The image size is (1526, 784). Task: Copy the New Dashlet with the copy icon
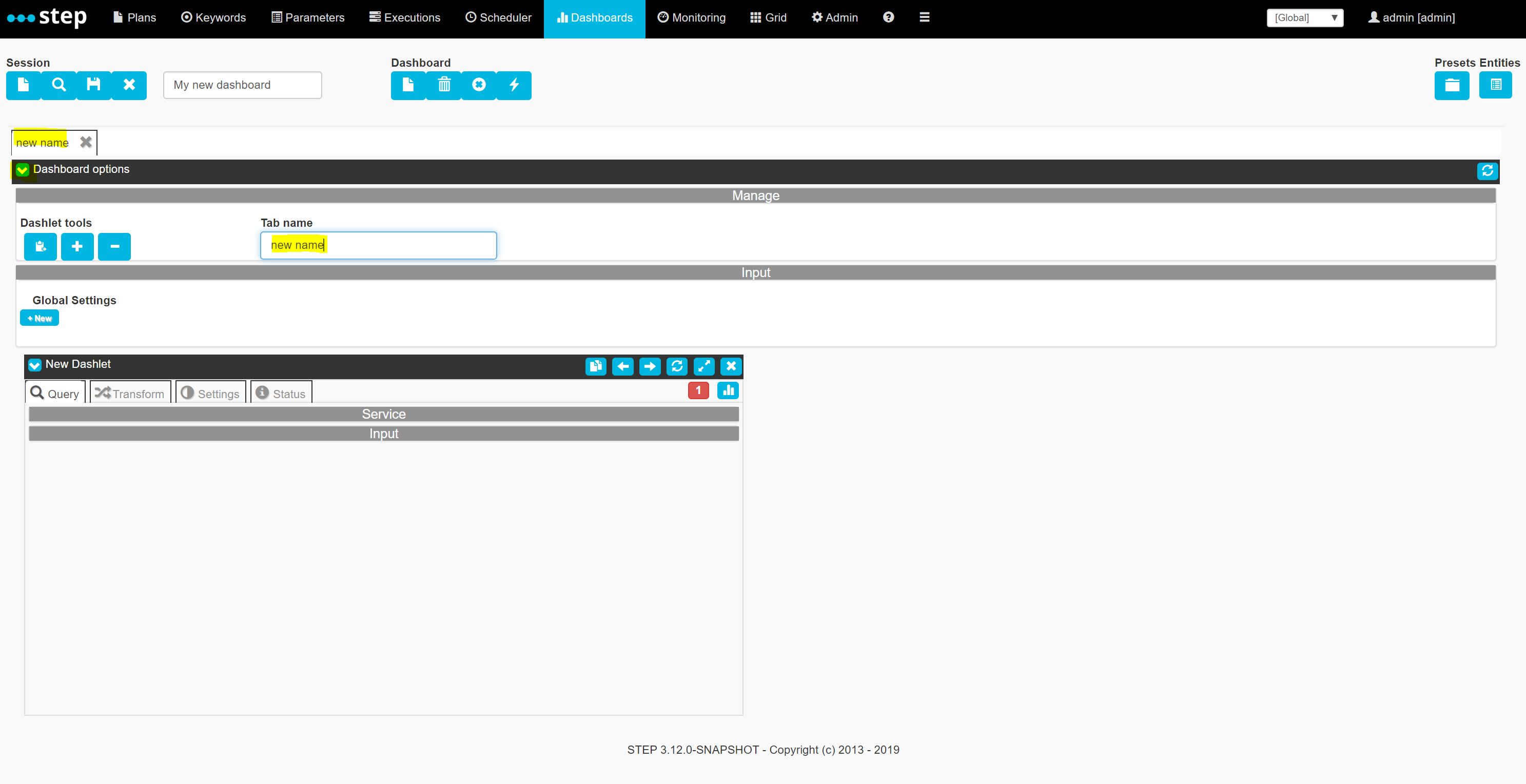tap(596, 366)
